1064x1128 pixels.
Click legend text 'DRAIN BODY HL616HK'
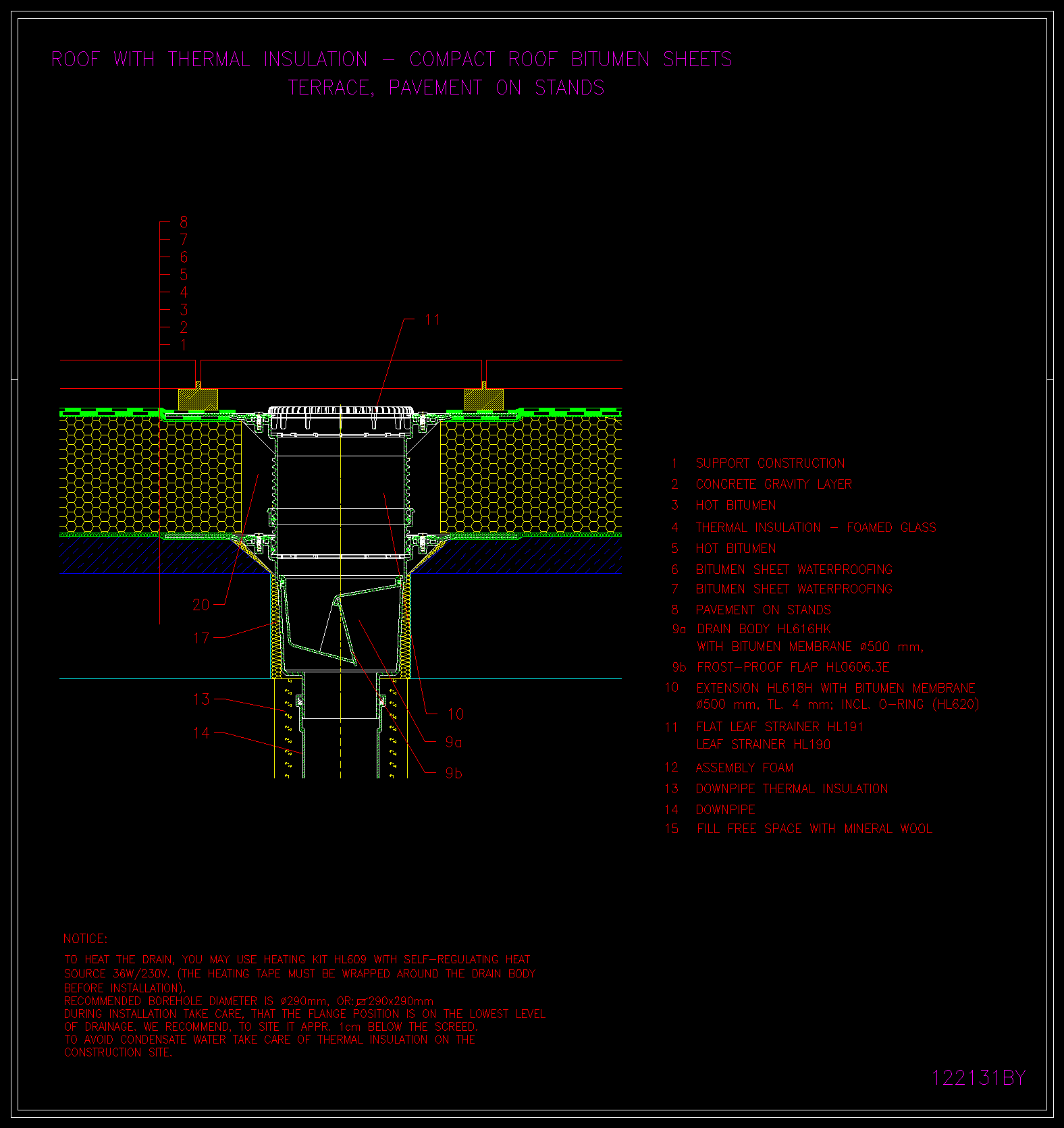click(x=764, y=629)
